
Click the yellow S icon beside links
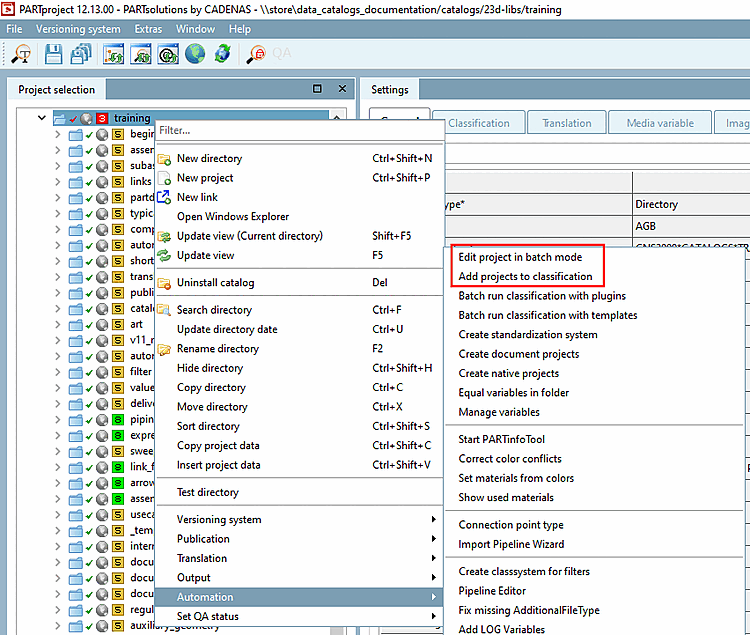(118, 182)
